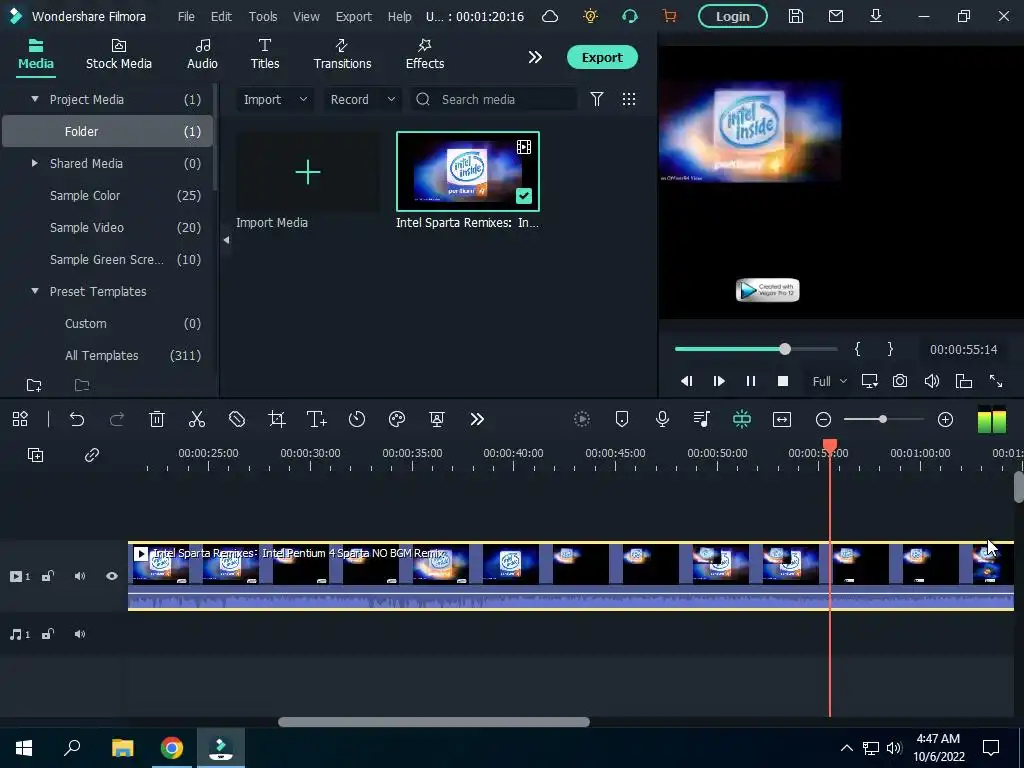
Task: Open preview display settings monitor icon
Action: coord(869,381)
